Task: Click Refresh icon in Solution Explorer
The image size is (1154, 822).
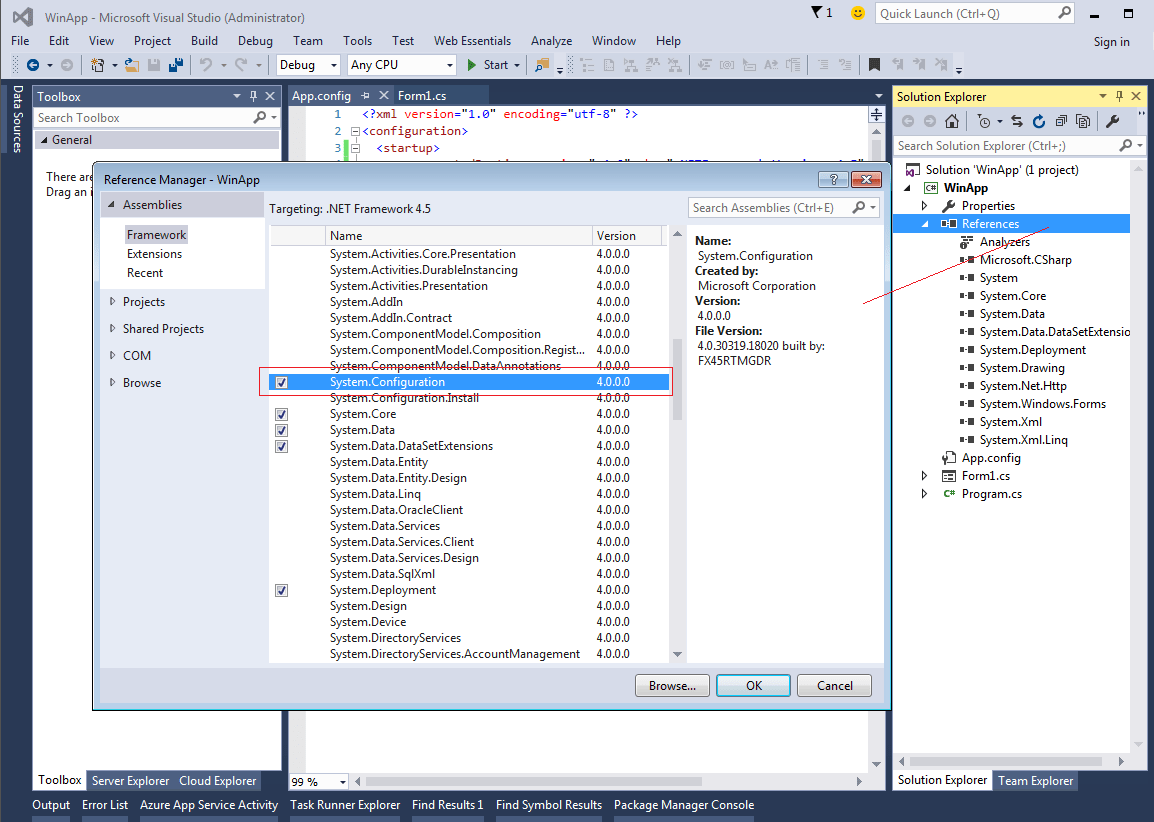Action: point(1038,121)
